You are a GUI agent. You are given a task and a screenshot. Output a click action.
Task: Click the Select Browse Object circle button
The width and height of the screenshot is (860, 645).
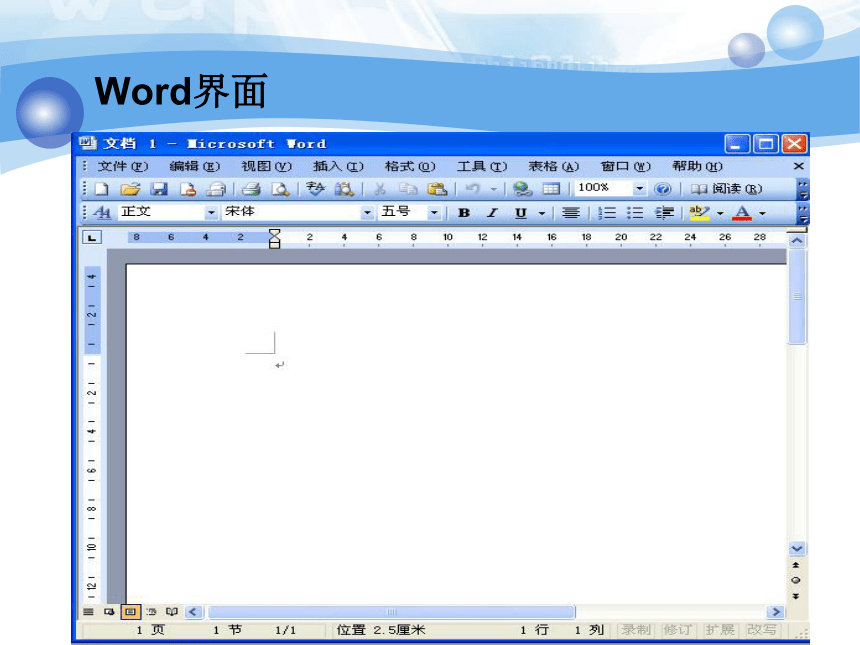pos(796,580)
